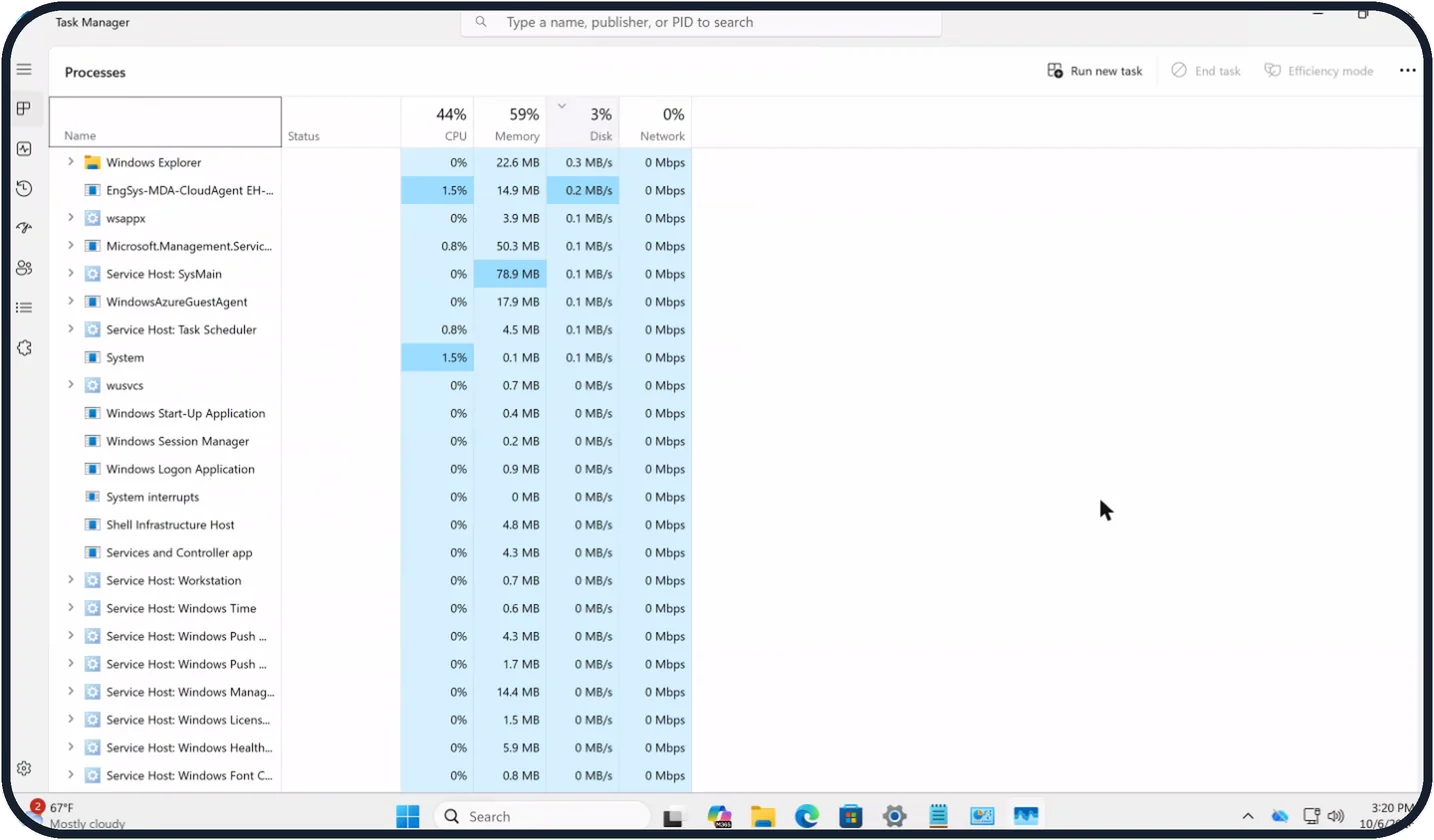
Task: Open the hamburger navigation menu
Action: click(x=24, y=69)
